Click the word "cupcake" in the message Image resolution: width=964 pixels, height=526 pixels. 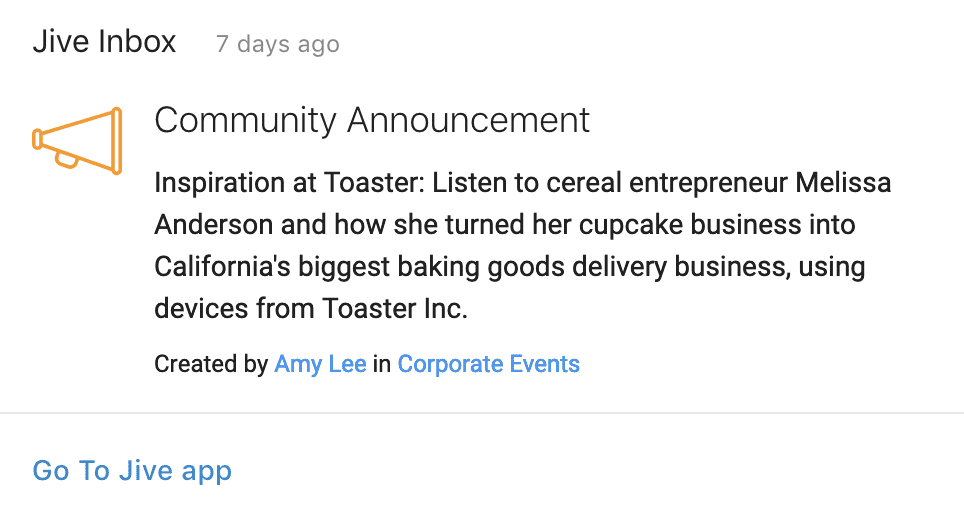tap(631, 225)
